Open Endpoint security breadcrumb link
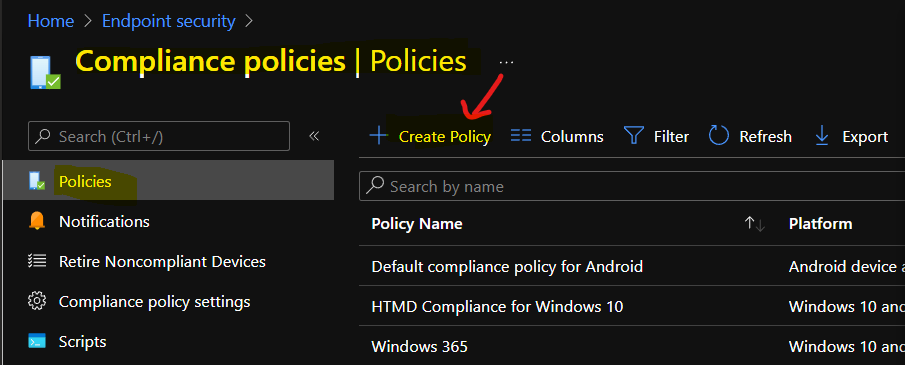This screenshot has height=365, width=905. pyautogui.click(x=169, y=21)
